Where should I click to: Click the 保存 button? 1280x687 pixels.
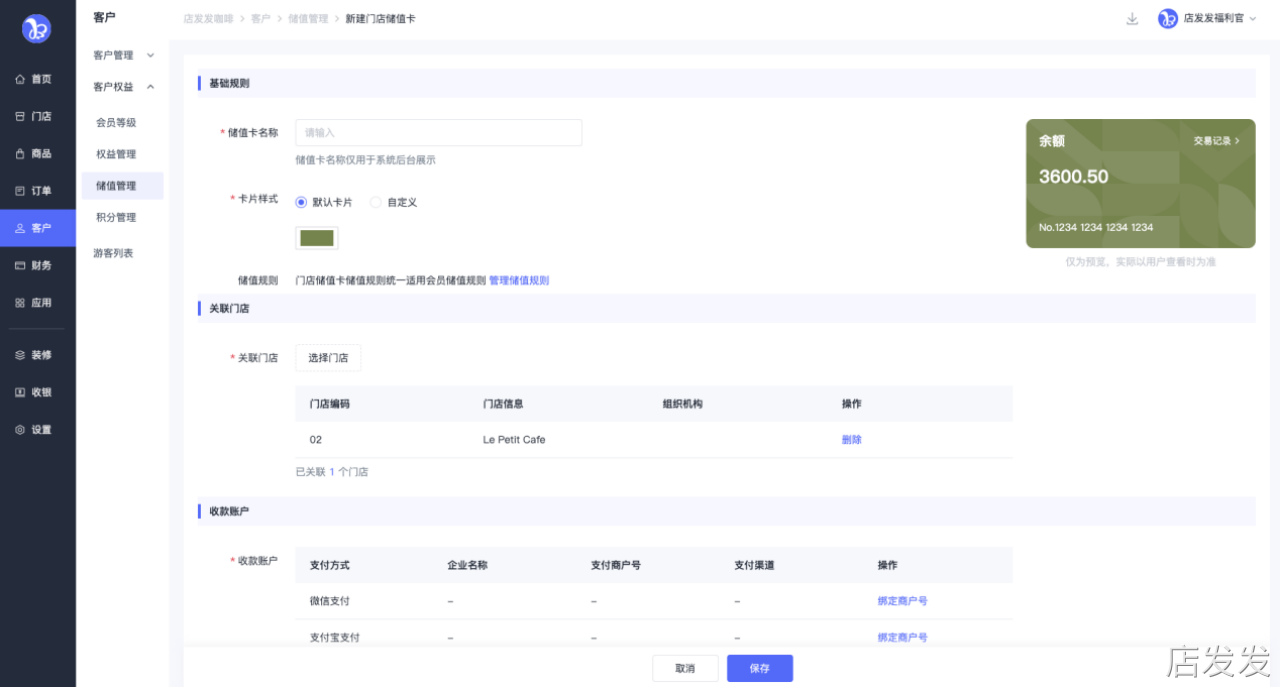tap(760, 668)
